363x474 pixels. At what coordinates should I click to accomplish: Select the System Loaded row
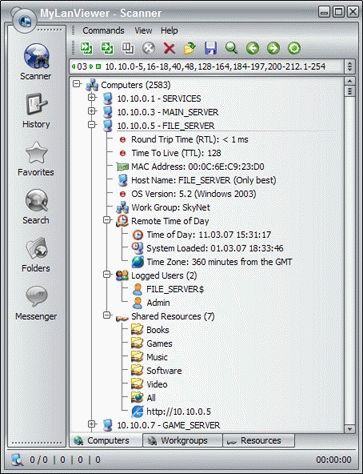(215, 248)
